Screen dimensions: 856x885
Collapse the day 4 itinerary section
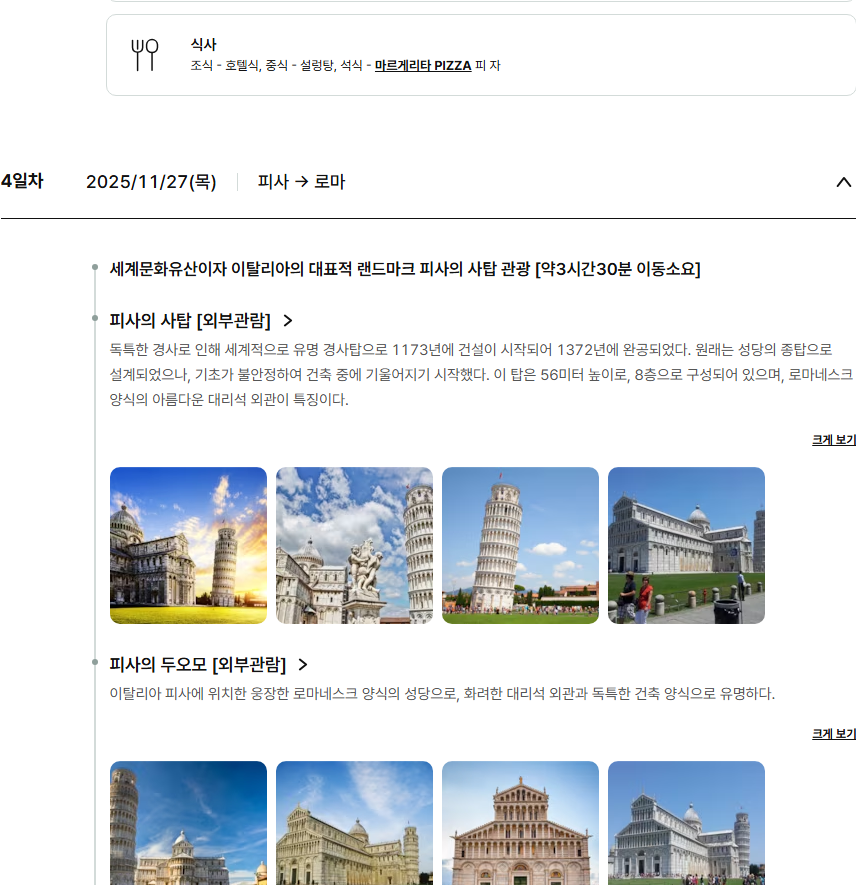pos(843,182)
